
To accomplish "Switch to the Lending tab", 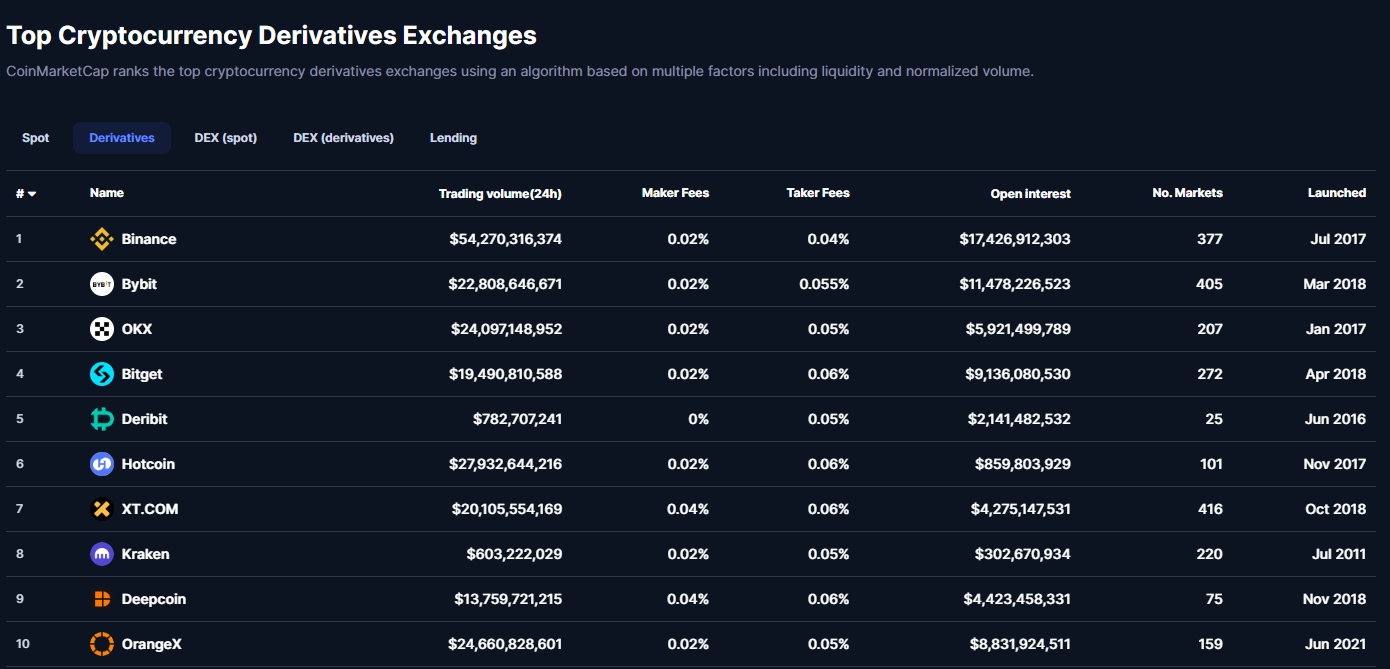I will click(x=453, y=137).
